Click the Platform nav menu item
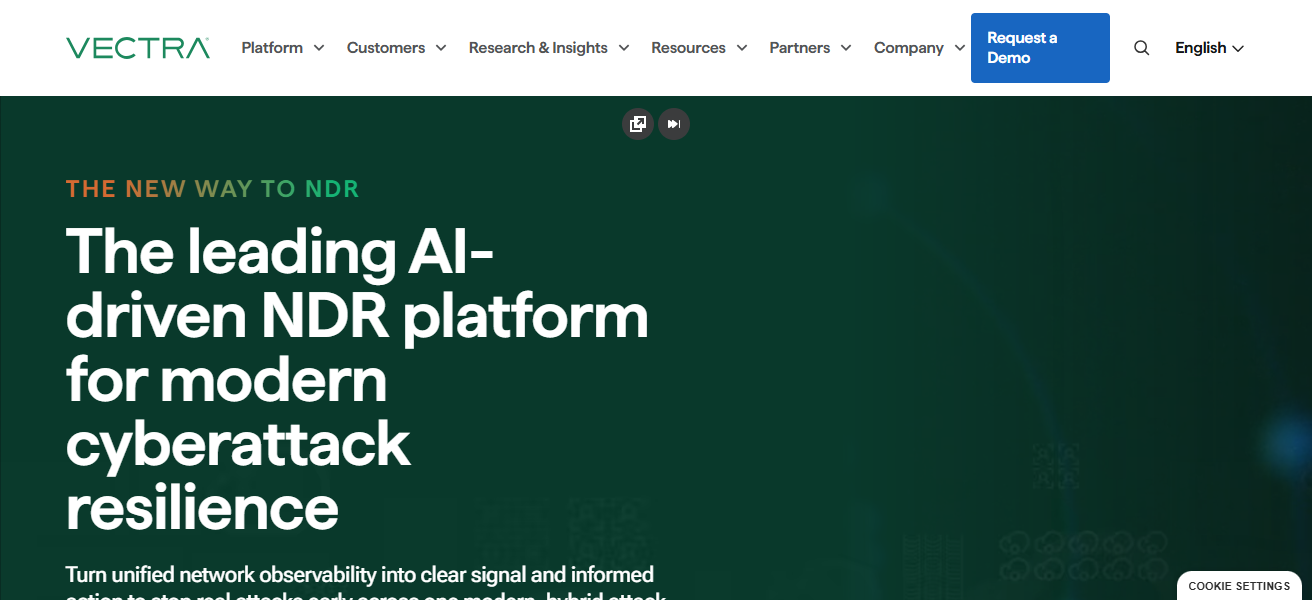The image size is (1312, 600). [272, 47]
